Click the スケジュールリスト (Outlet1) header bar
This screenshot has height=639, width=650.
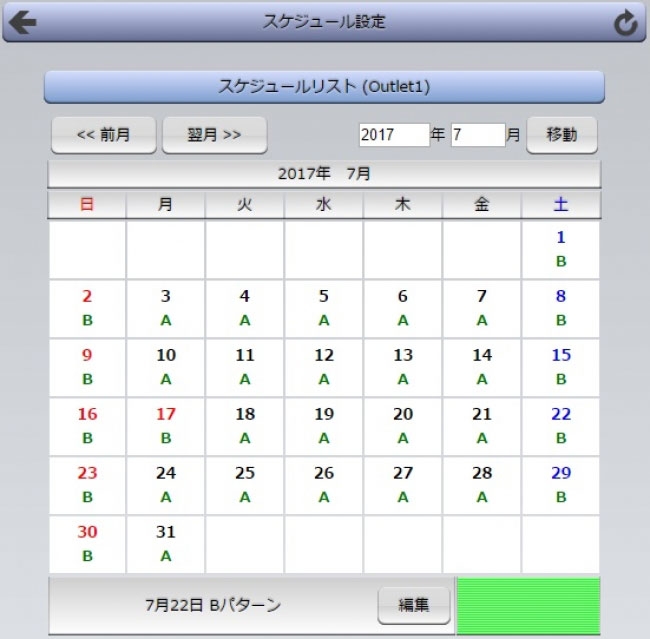click(x=324, y=87)
